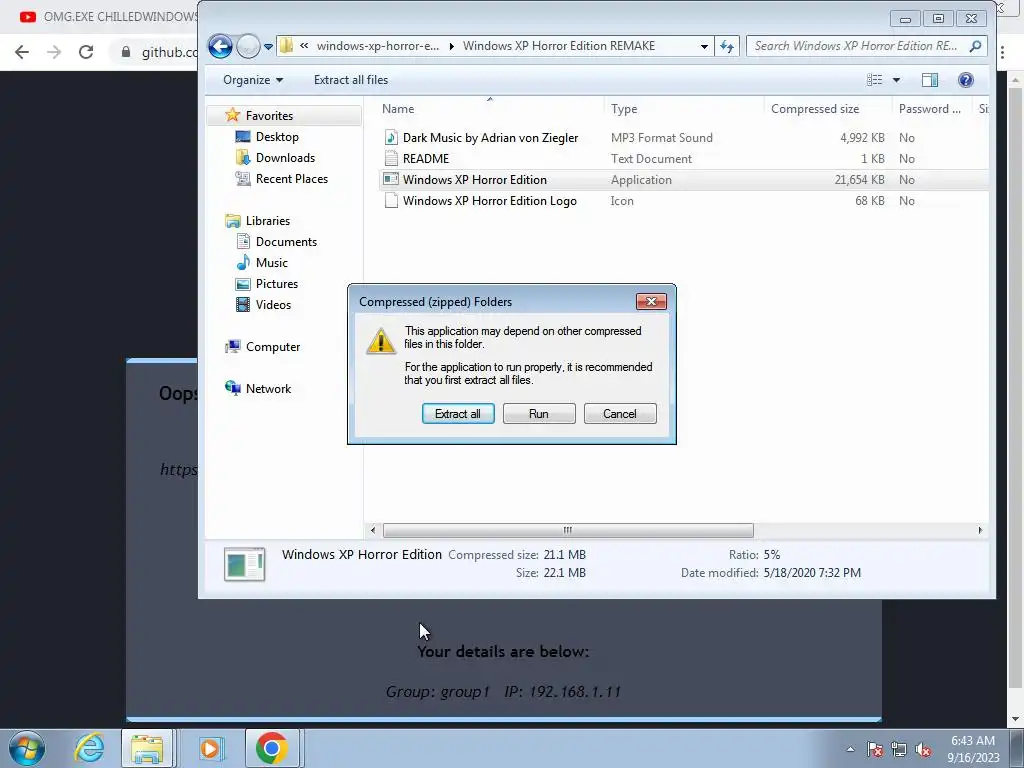Click the MP3 file icon for Dark Music

pyautogui.click(x=391, y=138)
